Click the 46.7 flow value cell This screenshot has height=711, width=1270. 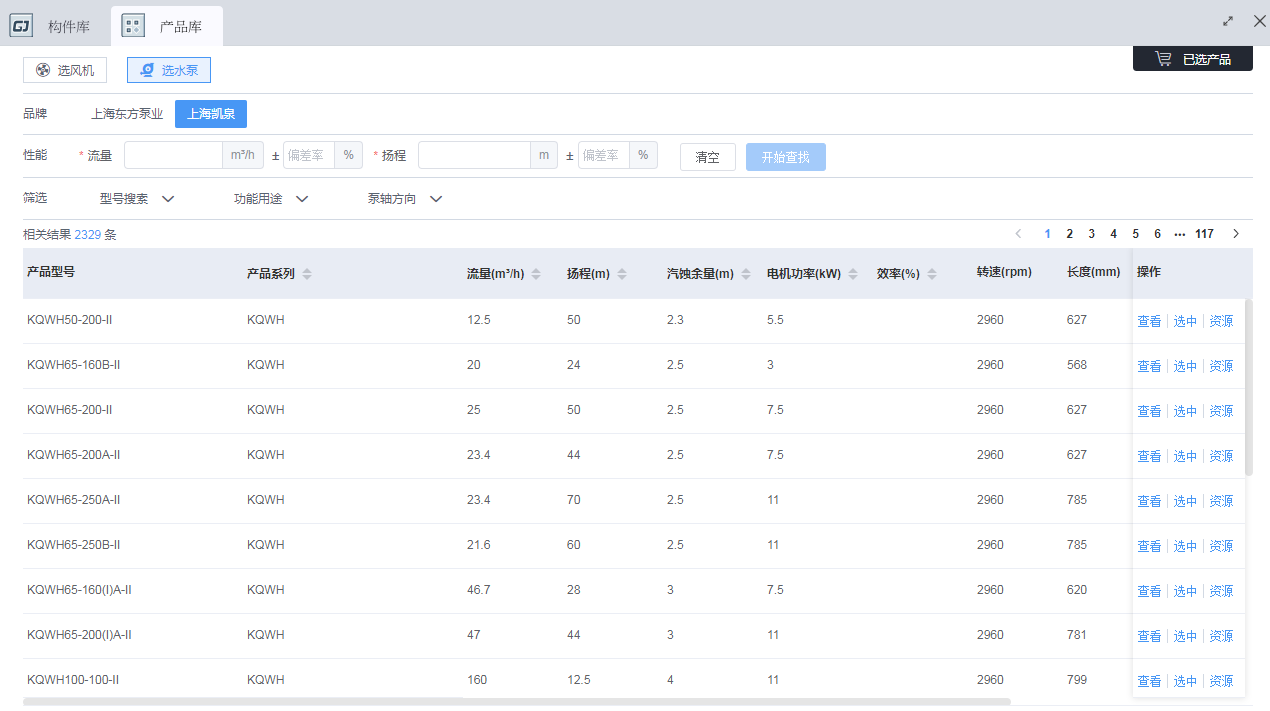[x=479, y=590]
